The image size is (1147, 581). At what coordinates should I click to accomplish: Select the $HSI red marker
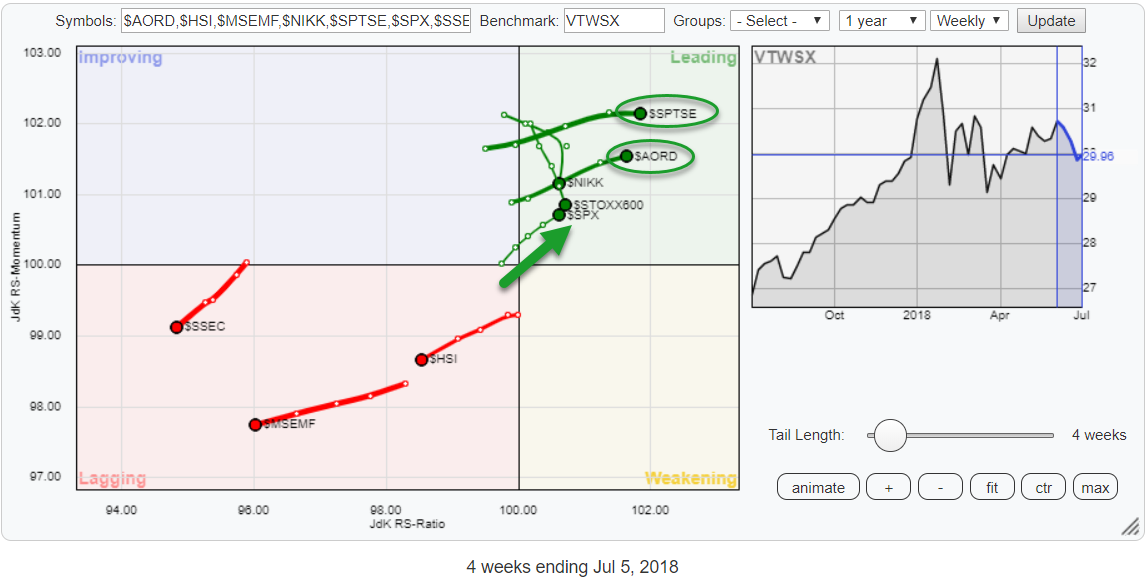[421, 359]
